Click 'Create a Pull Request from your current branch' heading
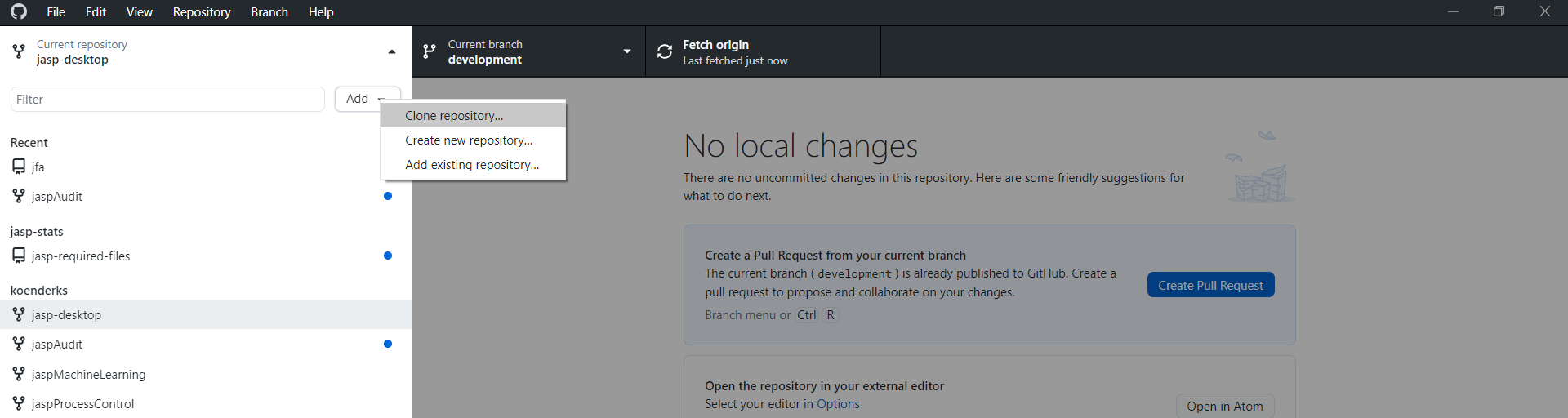Screen dimensions: 1568x418 [835, 256]
